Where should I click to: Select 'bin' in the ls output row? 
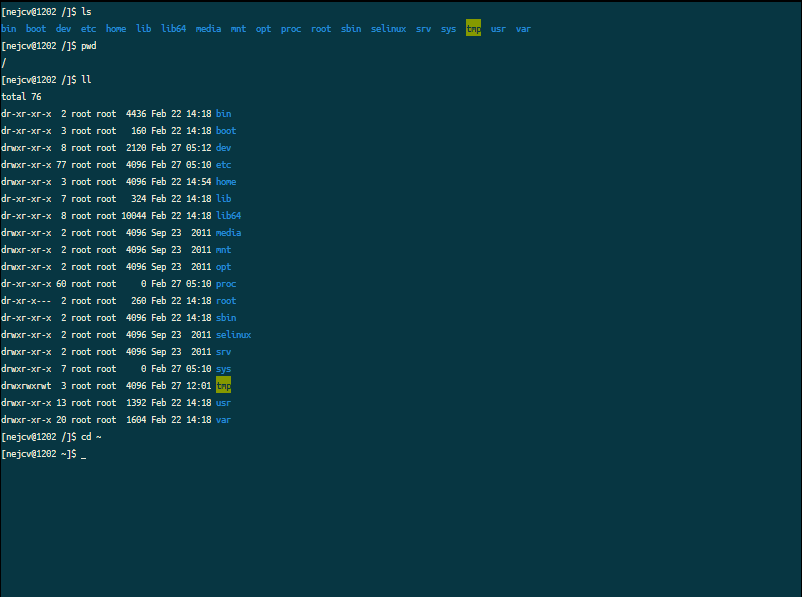(9, 29)
